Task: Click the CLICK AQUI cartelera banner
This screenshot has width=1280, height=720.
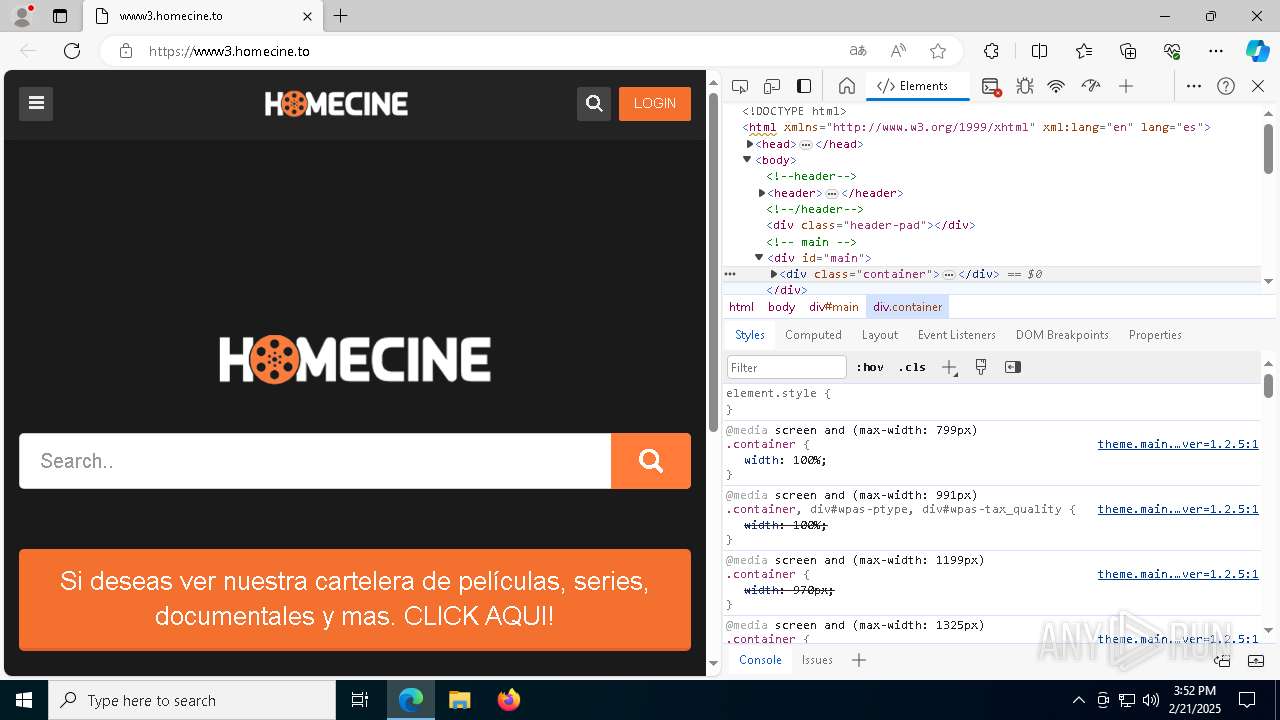Action: click(x=355, y=599)
